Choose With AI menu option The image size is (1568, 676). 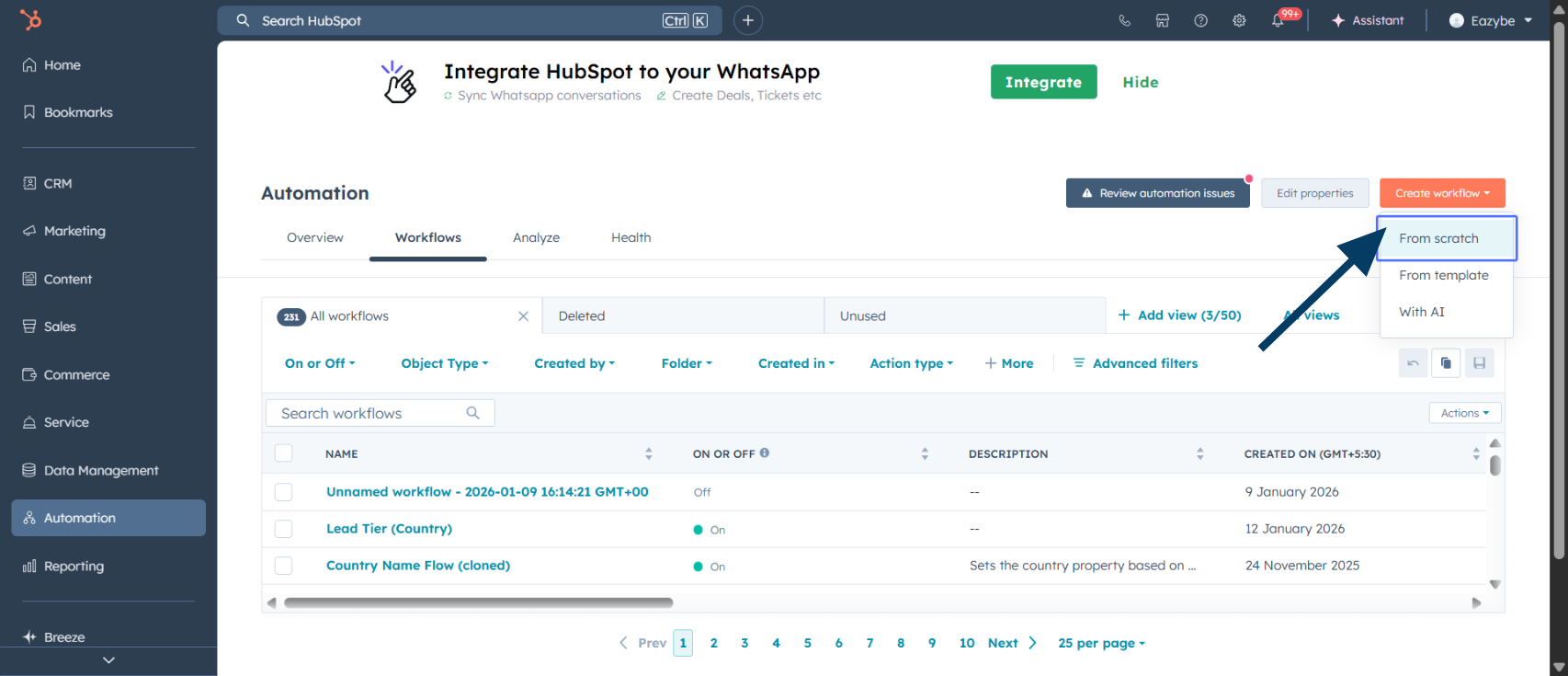click(x=1447, y=312)
